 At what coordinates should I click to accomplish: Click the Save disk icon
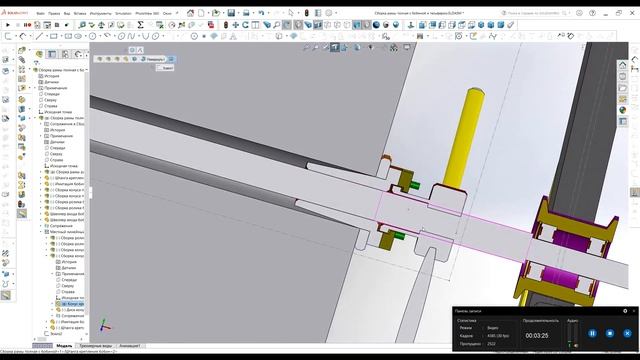[x=231, y=13]
